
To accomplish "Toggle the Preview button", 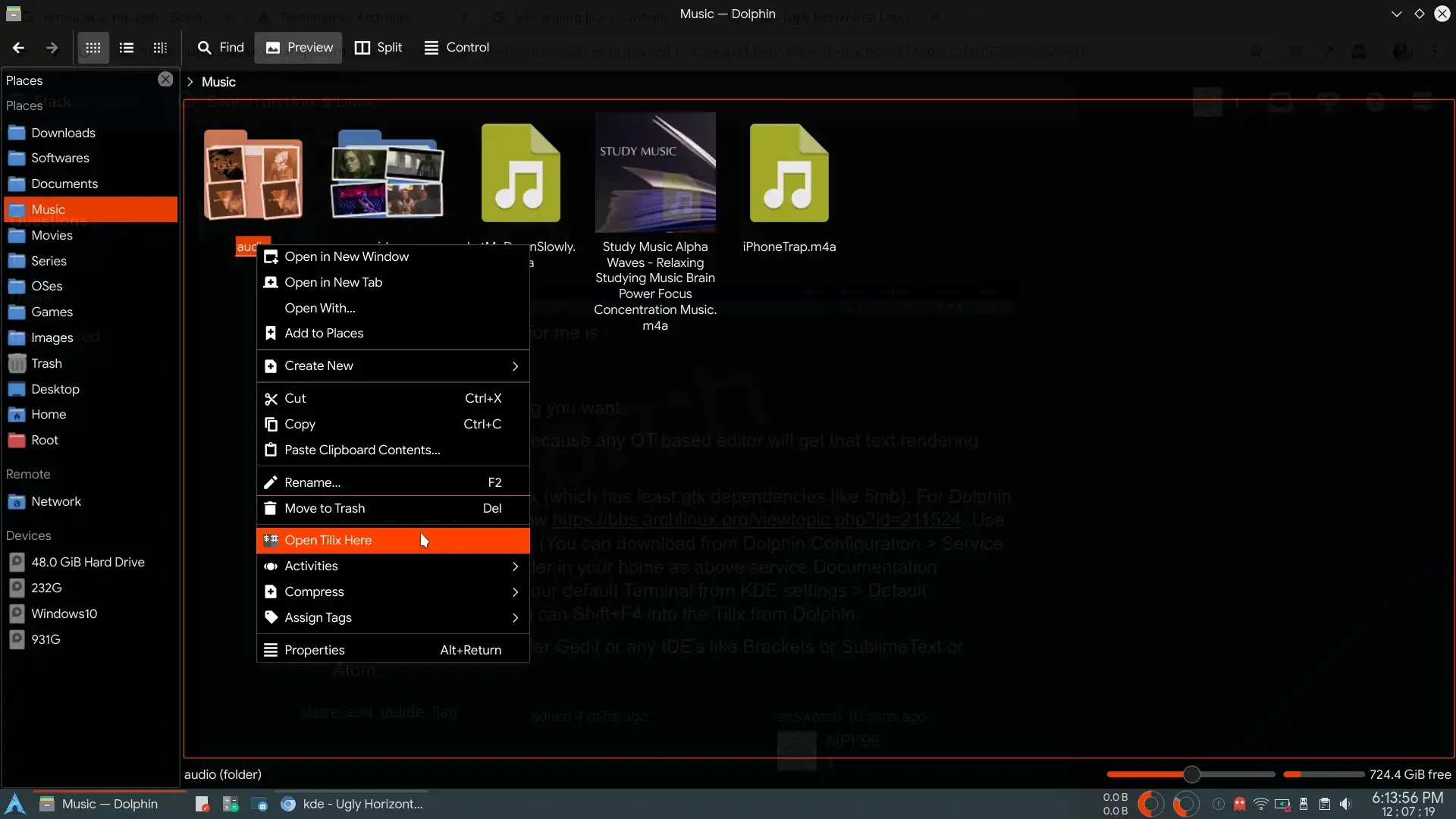I will (x=299, y=48).
